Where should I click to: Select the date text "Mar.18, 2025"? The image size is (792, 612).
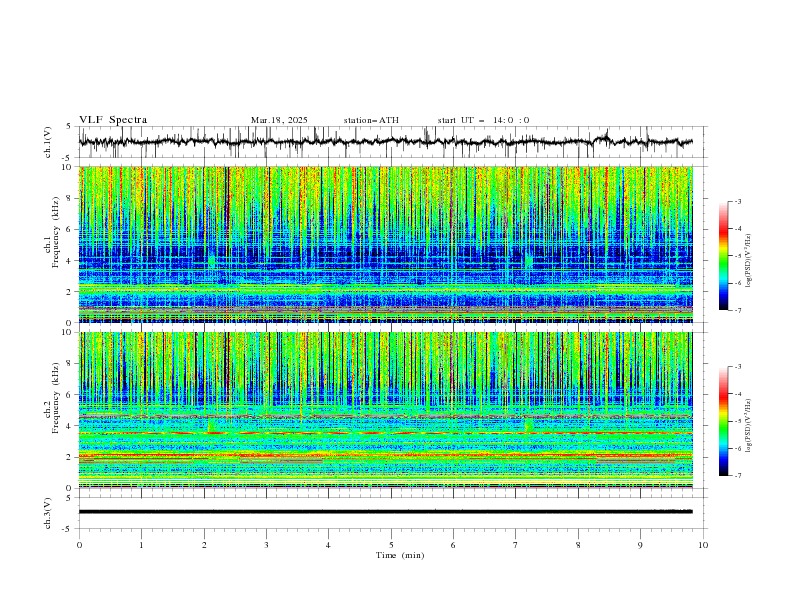pyautogui.click(x=279, y=120)
